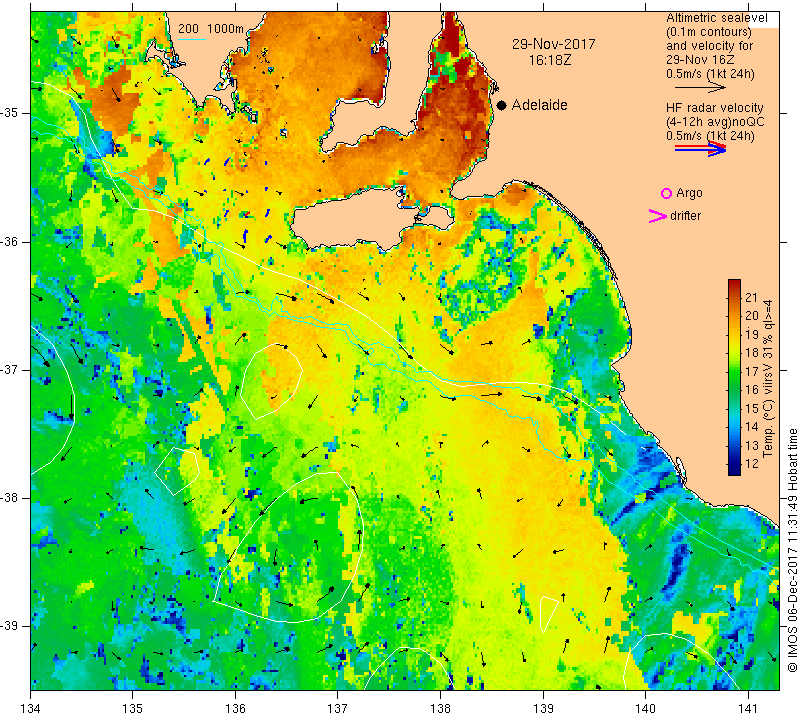Click the latitude axis label -38
The height and width of the screenshot is (720, 800).
pyautogui.click(x=10, y=498)
